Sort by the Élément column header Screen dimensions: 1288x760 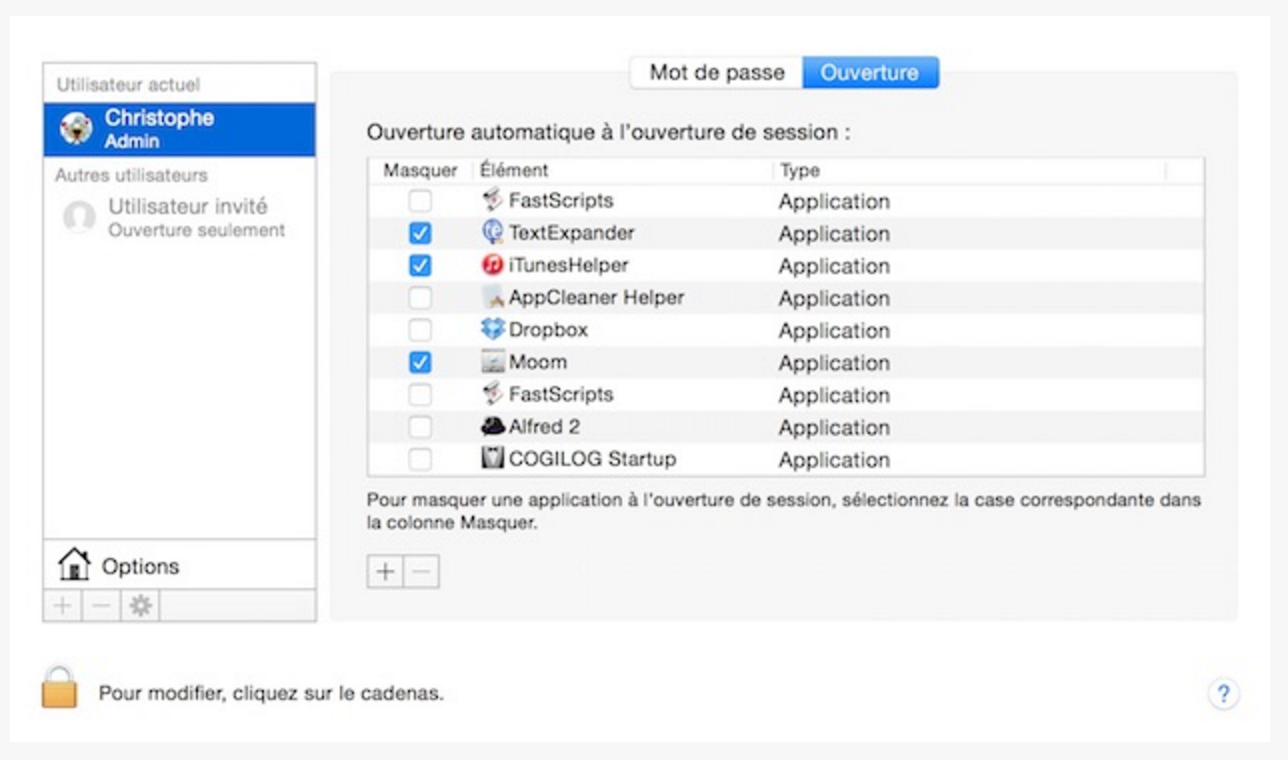[623, 171]
